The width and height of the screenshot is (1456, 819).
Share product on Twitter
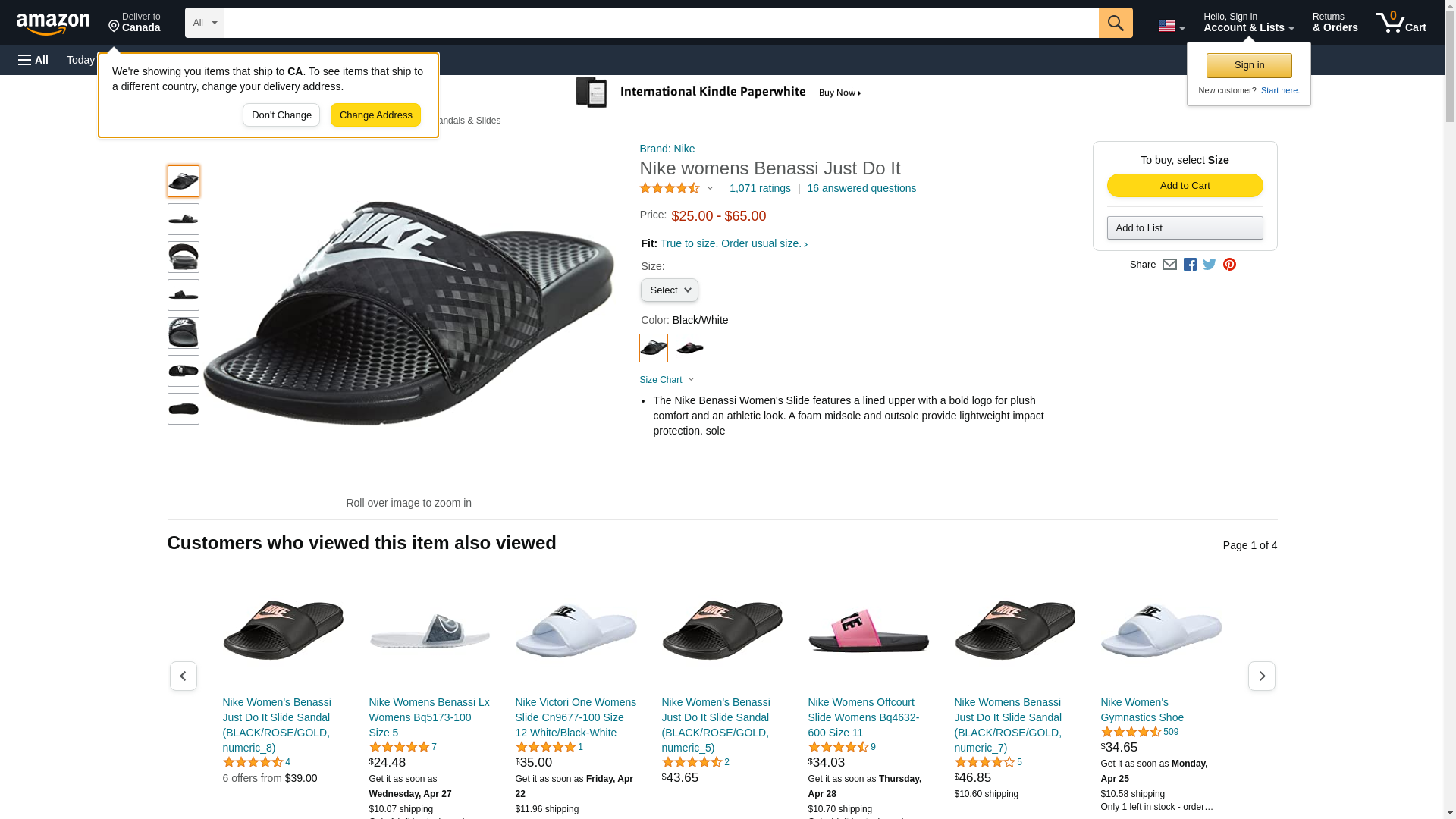(1210, 265)
